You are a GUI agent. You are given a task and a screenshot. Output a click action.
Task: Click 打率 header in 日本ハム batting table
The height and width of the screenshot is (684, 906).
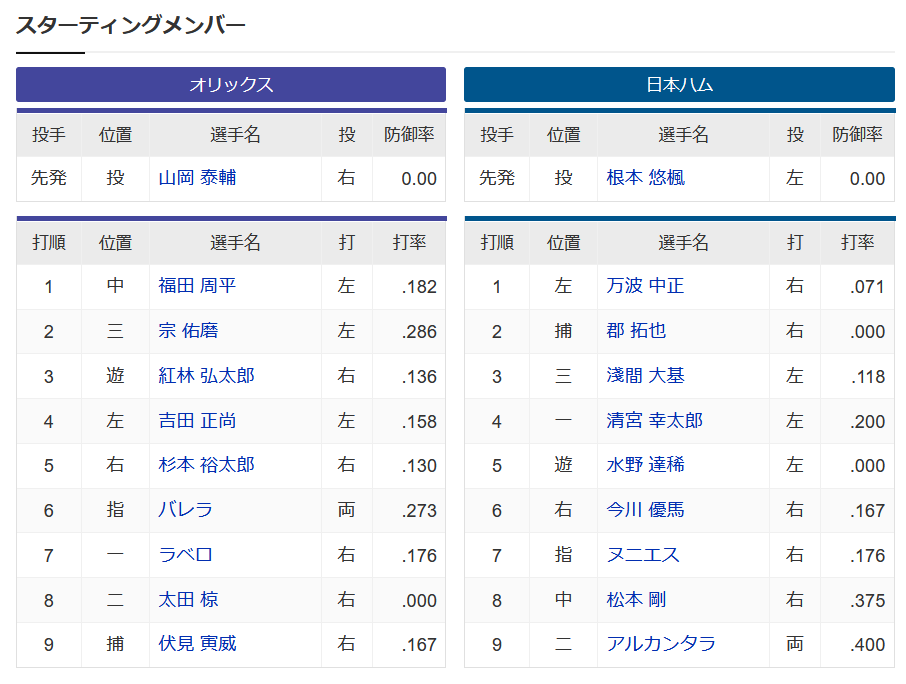857,243
